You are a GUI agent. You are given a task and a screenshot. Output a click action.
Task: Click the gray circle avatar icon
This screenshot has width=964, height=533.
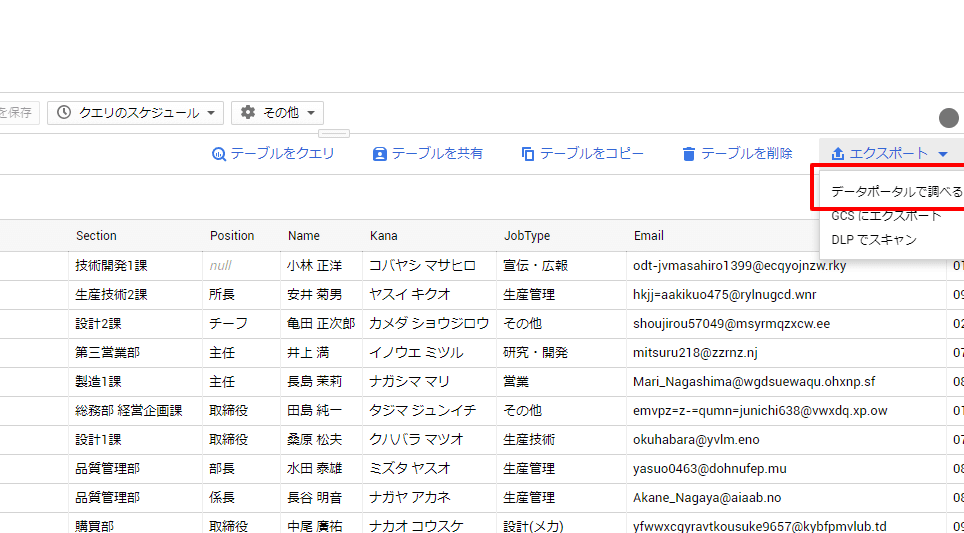click(948, 118)
